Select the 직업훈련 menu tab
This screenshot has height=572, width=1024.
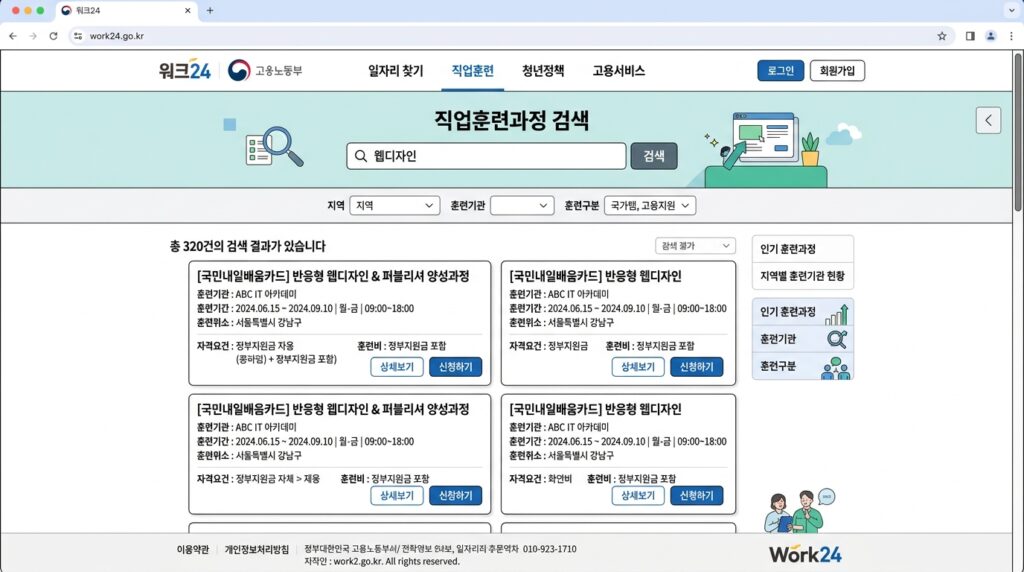point(472,71)
